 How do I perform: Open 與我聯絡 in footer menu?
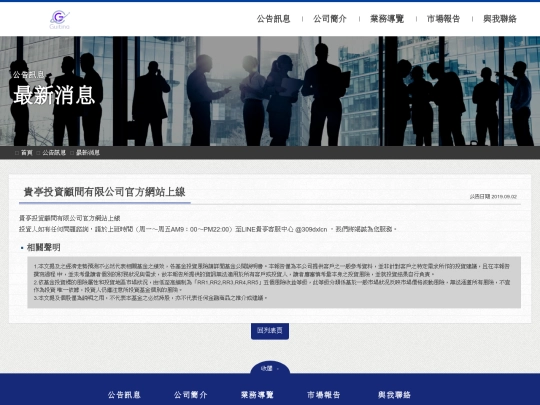(x=394, y=395)
